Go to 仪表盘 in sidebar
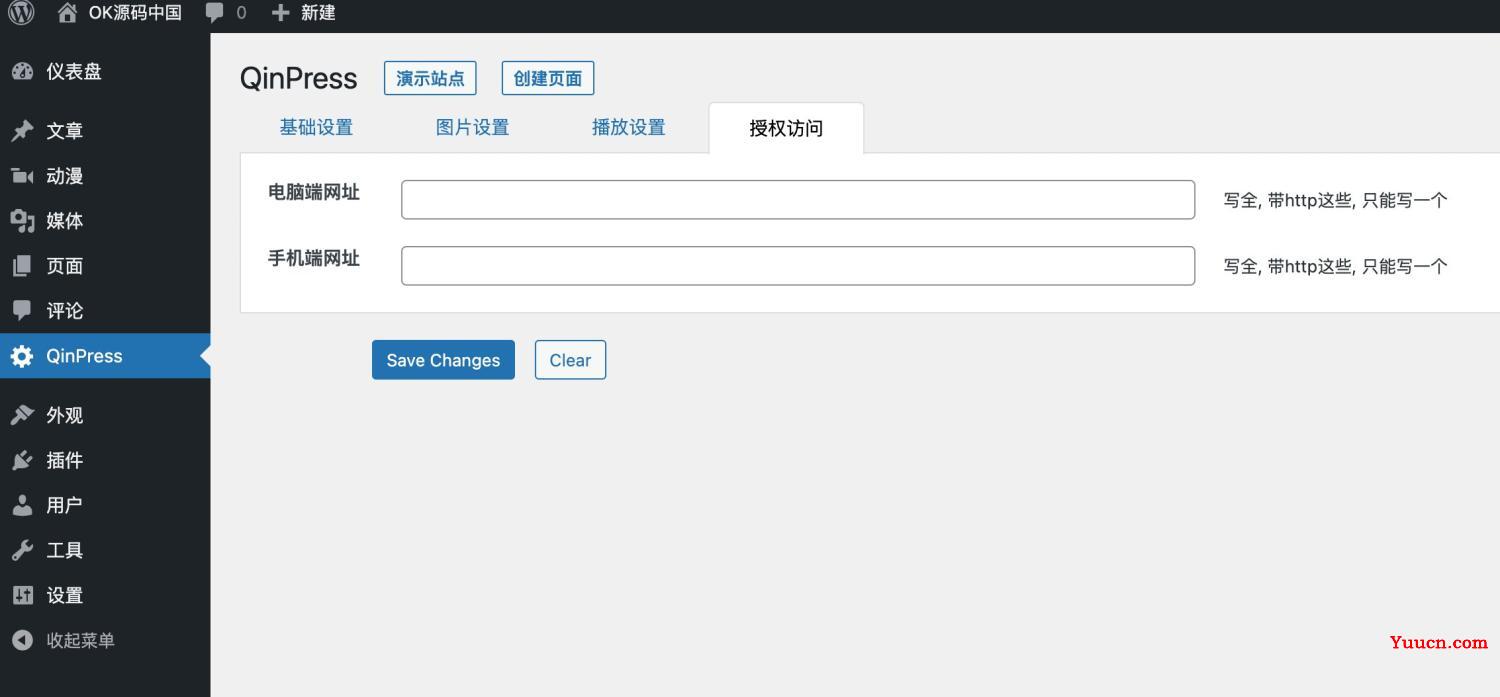The width and height of the screenshot is (1500, 697). click(74, 72)
